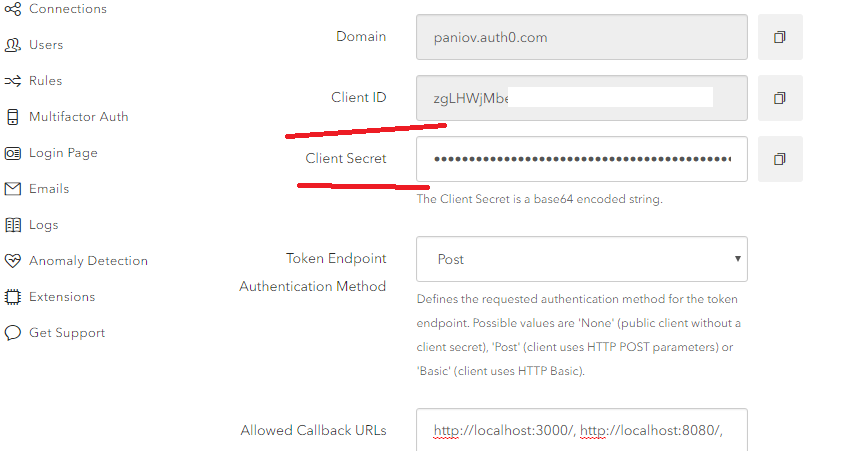The image size is (859, 451).
Task: Click inside the Allowed Callback URLs box
Action: point(582,430)
